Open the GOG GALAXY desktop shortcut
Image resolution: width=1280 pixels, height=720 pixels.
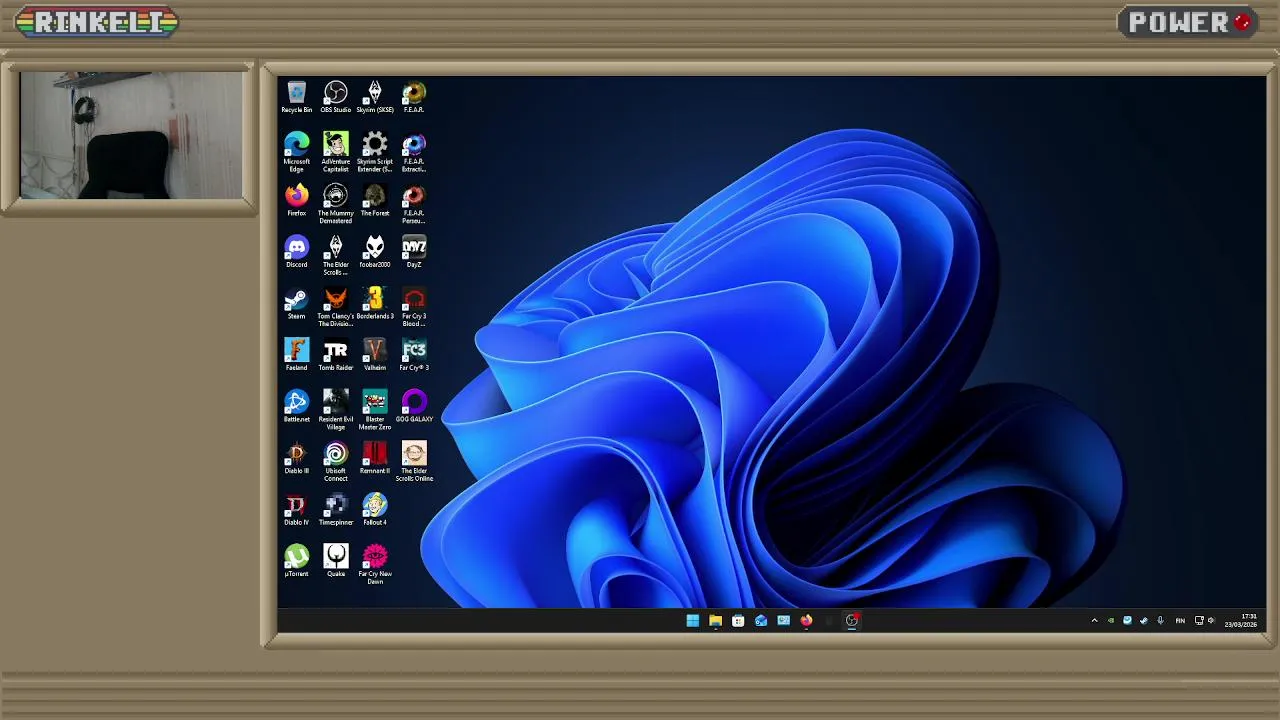(x=414, y=407)
